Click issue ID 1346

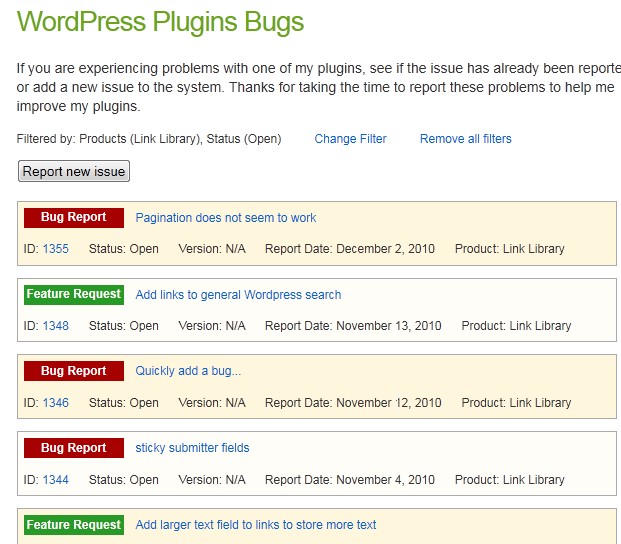tap(55, 403)
